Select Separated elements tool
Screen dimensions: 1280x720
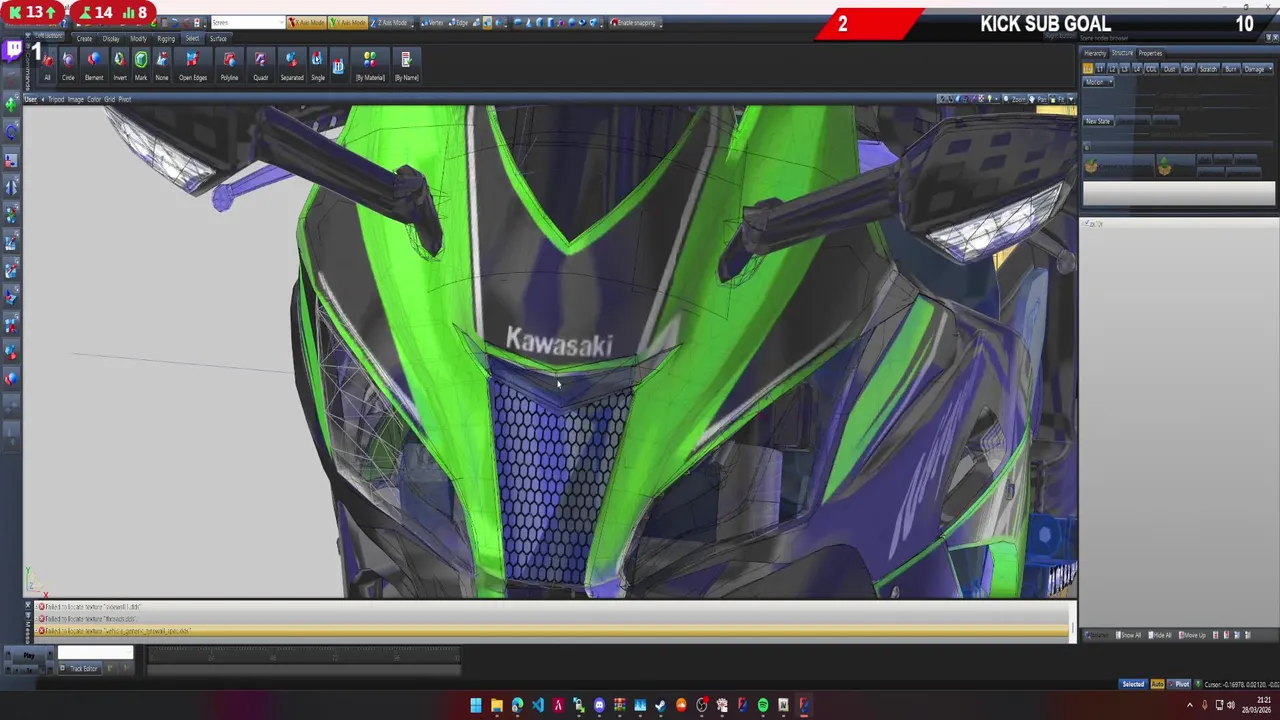292,66
